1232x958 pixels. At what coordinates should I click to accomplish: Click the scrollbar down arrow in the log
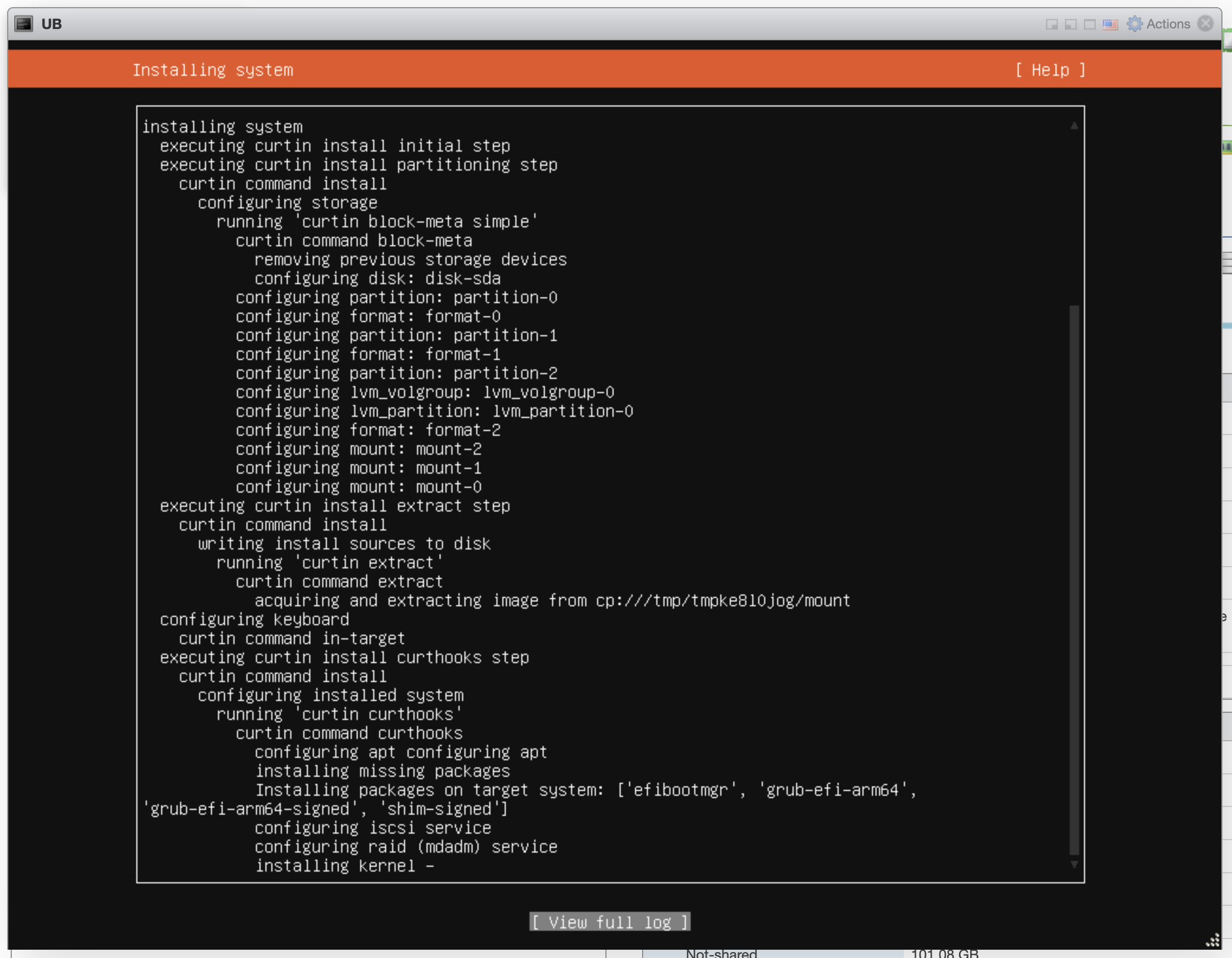point(1074,866)
